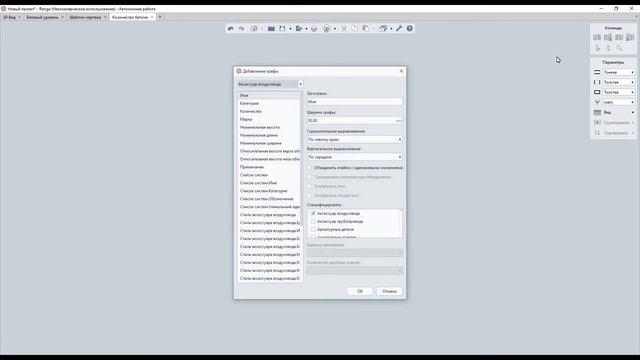Click the Print icon in the top toolbar
The height and width of the screenshot is (360, 640).
(x=313, y=29)
